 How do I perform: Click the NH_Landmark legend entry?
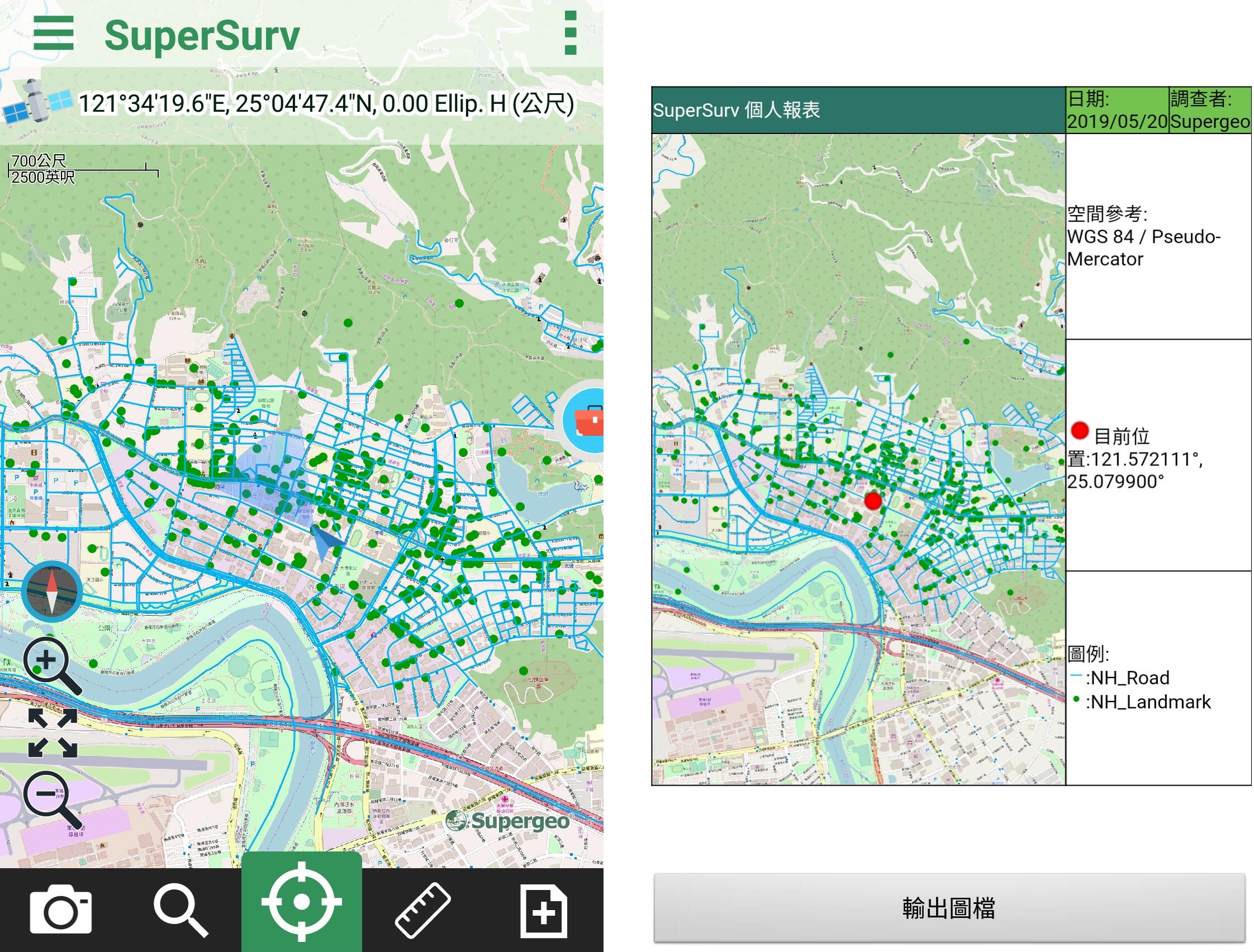1141,702
